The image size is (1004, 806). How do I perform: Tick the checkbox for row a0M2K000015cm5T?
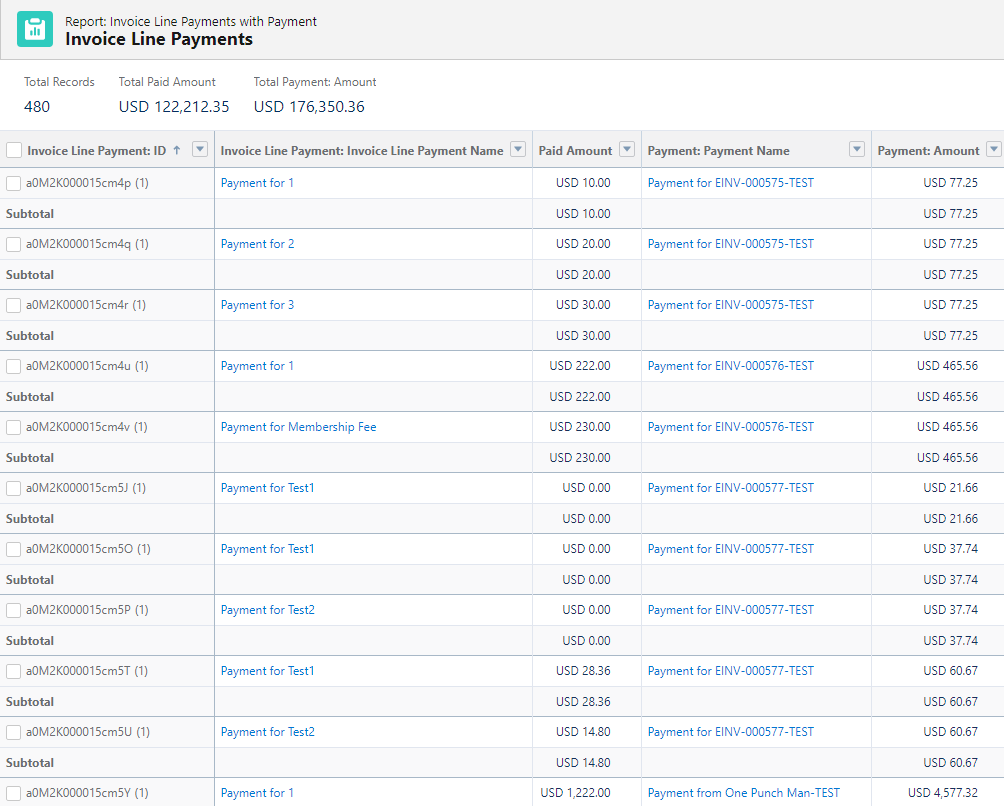[x=14, y=671]
